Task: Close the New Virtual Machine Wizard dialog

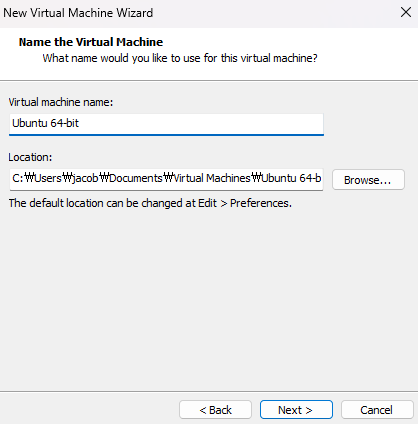Action: tap(406, 13)
